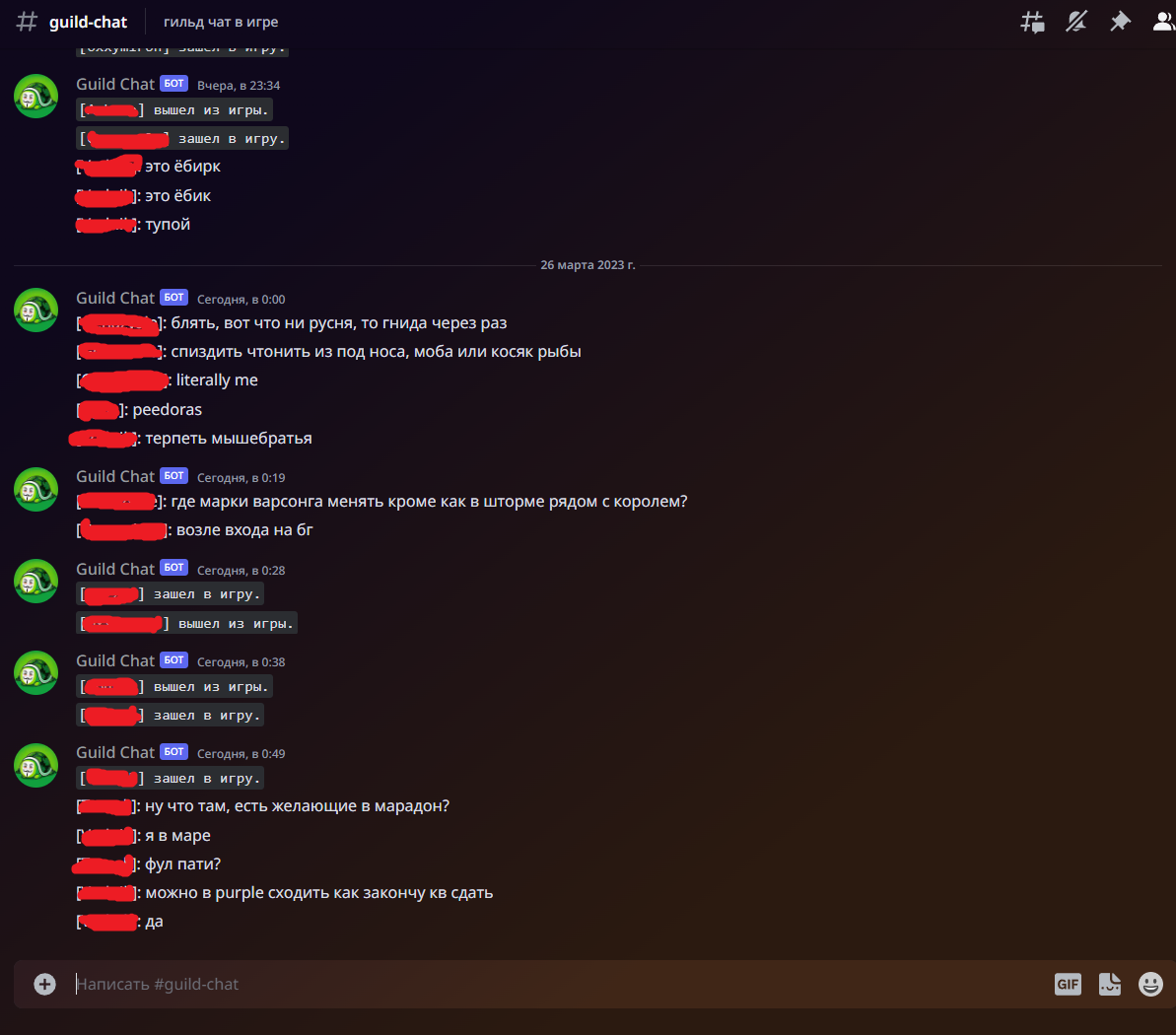Click Guild Chat username at 0:28

point(114,570)
